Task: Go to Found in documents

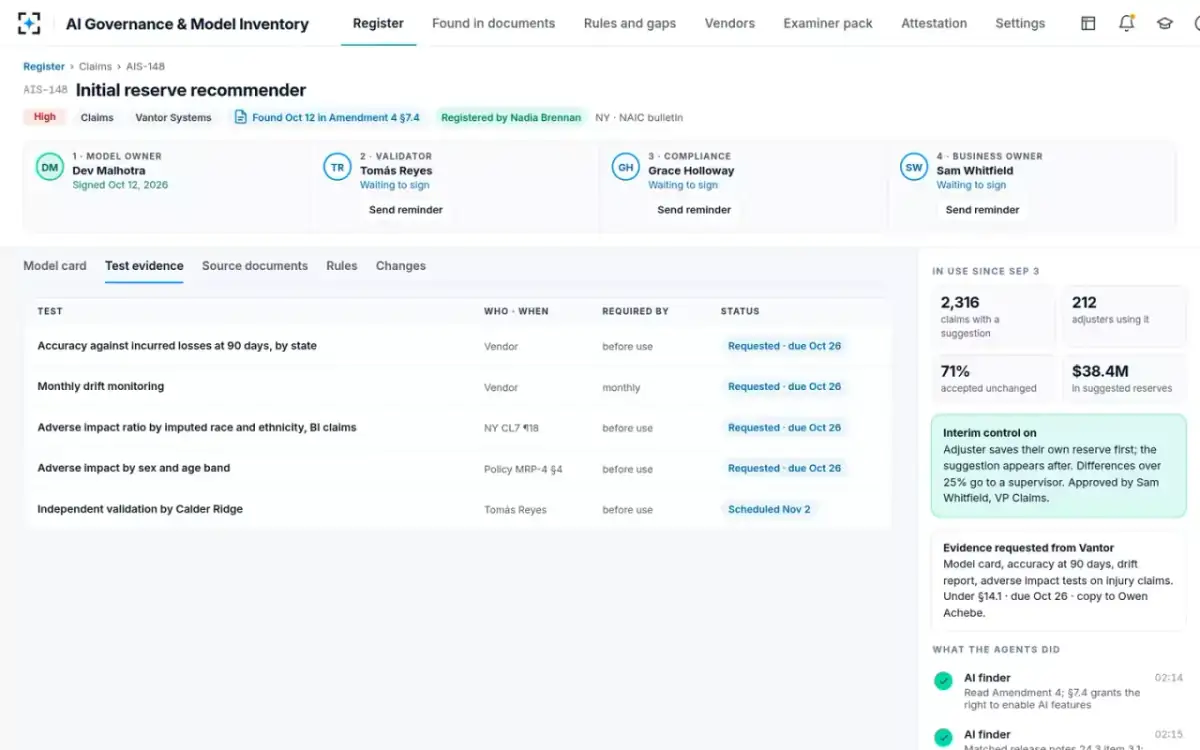Action: (493, 23)
